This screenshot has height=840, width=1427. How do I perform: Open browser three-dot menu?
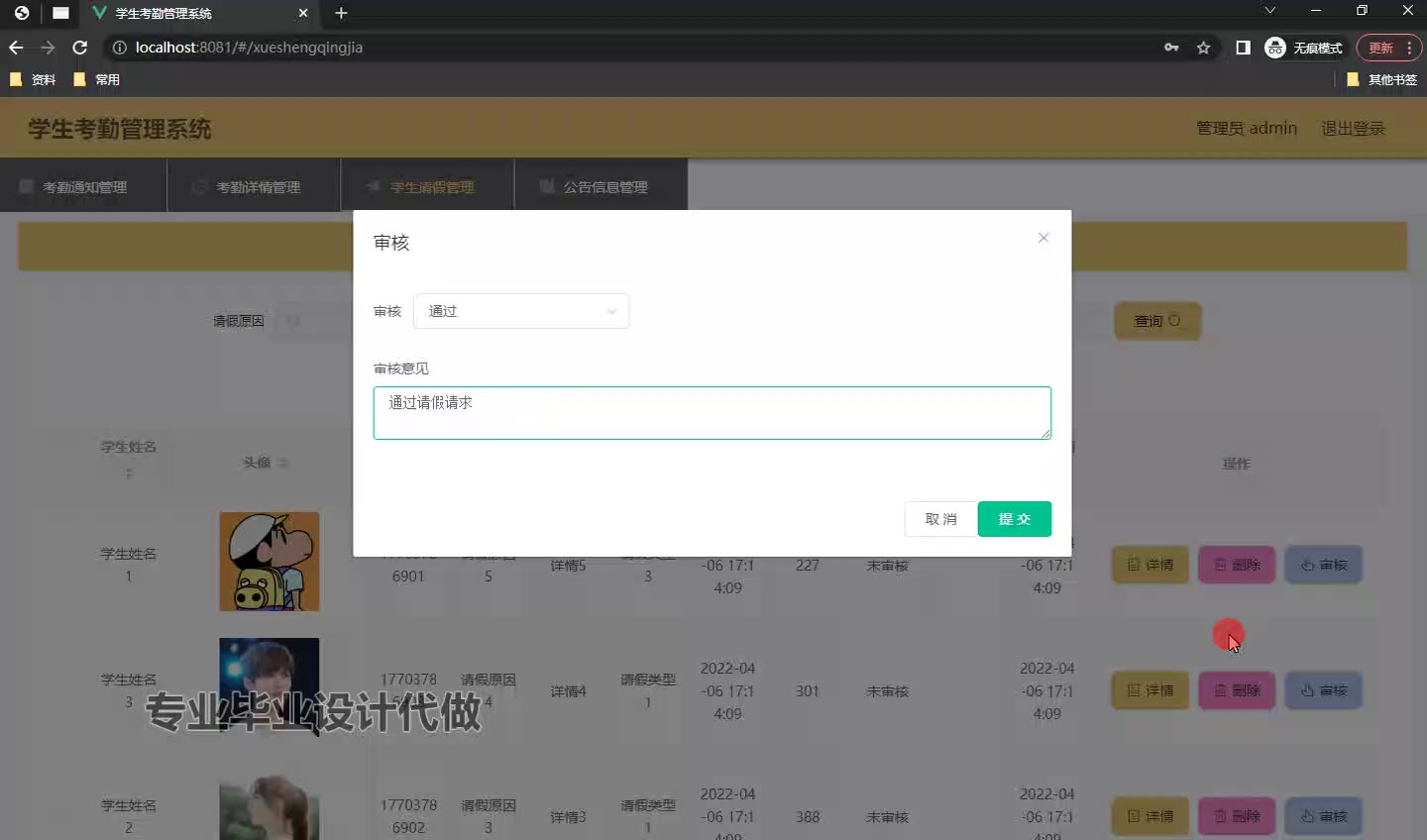(1410, 48)
